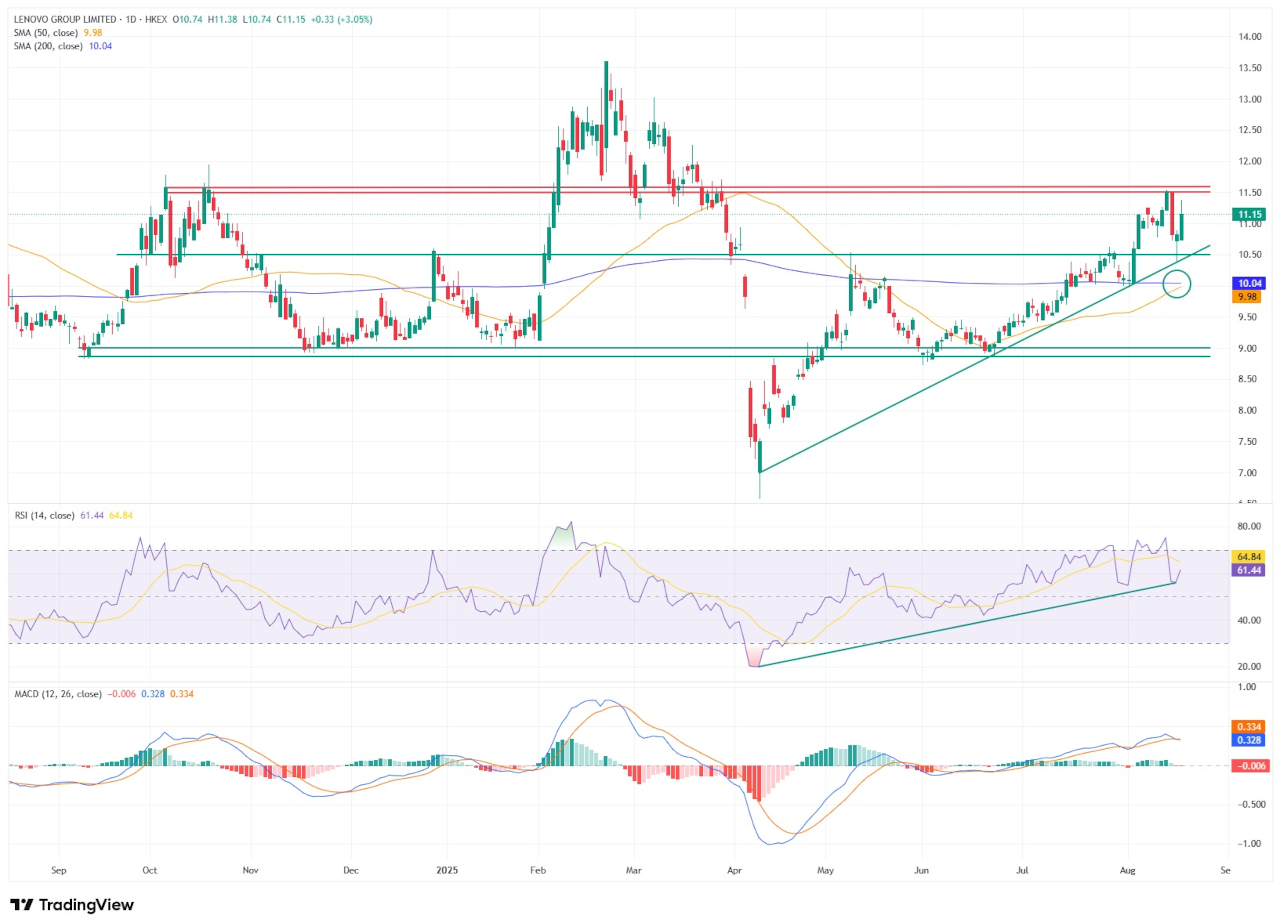Click the -0.500 MACD axis label
The image size is (1280, 919).
tap(1250, 804)
